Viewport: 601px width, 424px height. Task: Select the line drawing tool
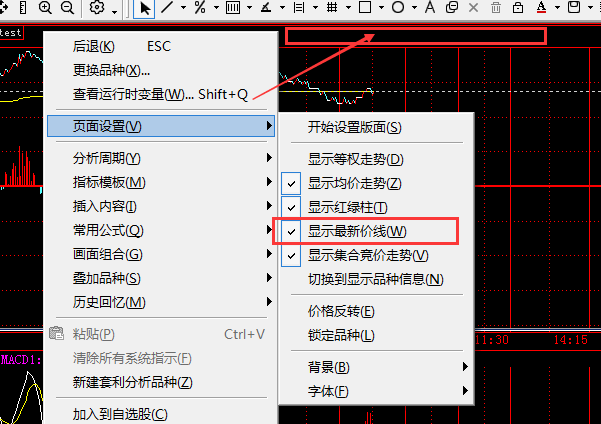pyautogui.click(x=167, y=7)
